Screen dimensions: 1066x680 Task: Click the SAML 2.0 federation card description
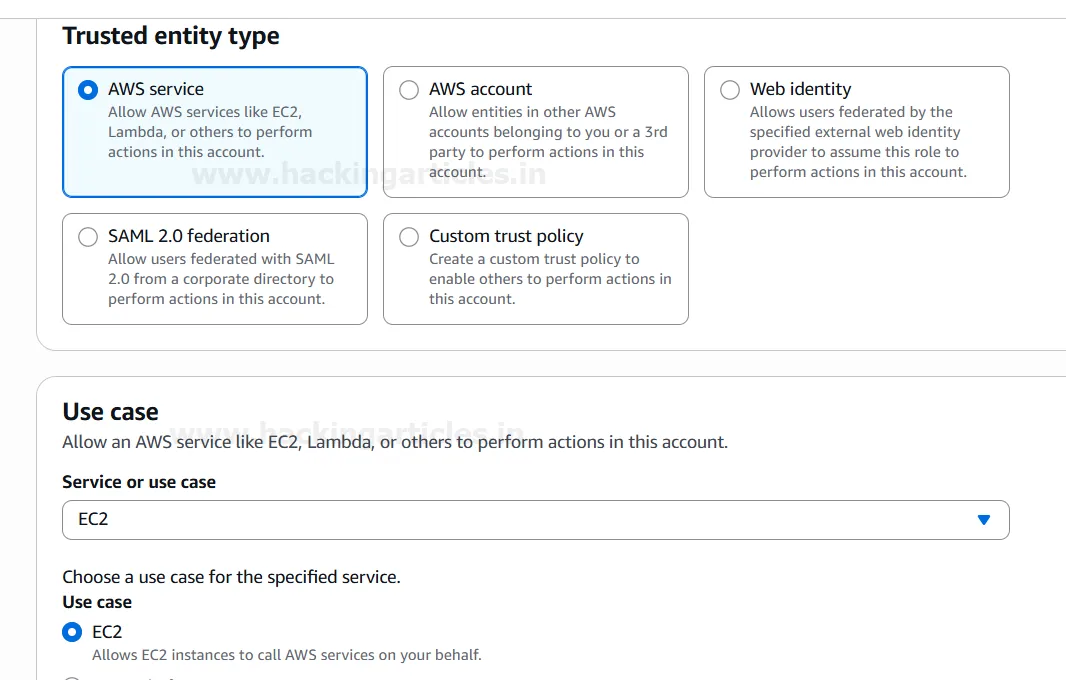[x=221, y=279]
